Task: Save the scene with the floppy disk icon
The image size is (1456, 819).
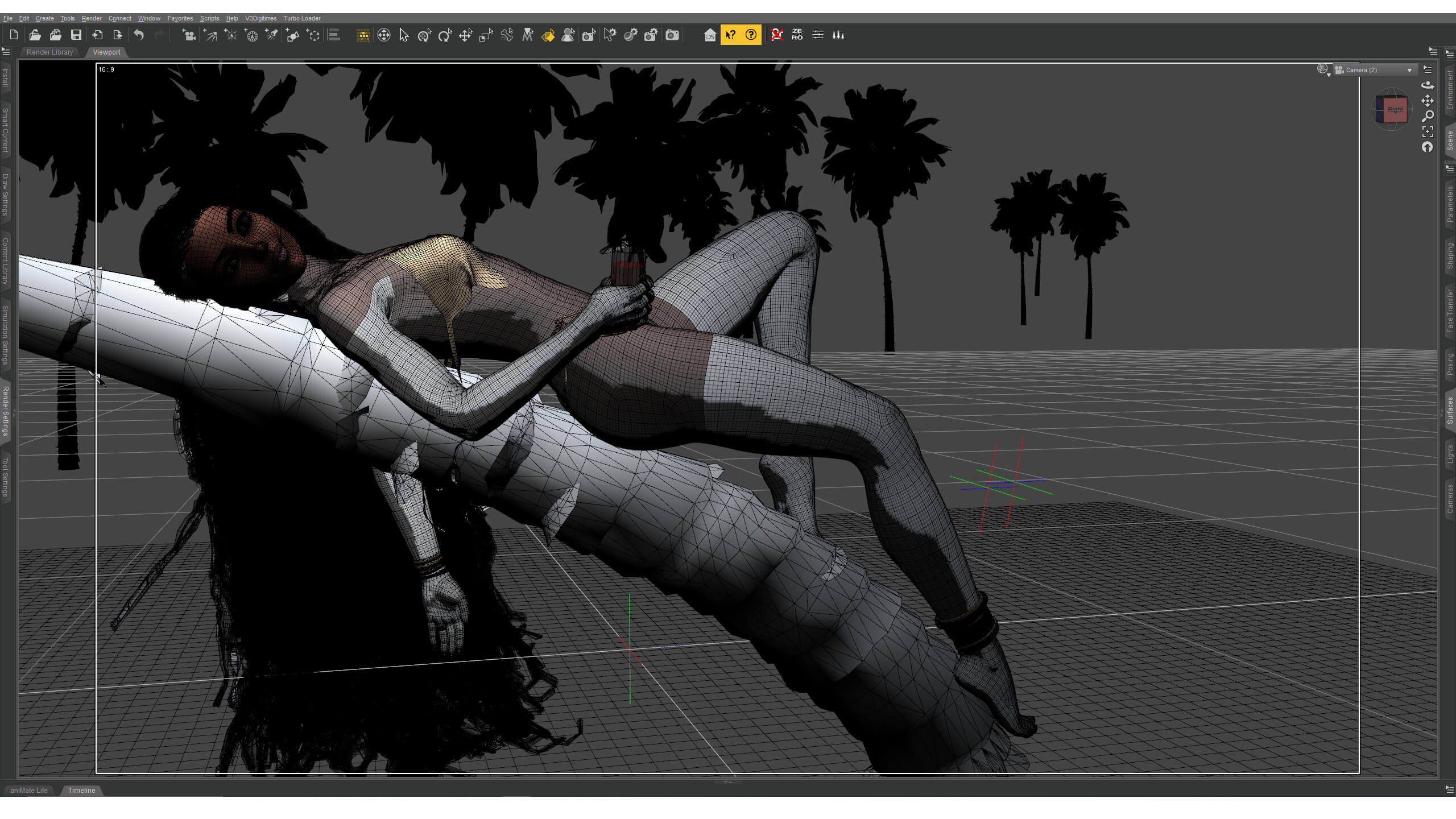Action: 76,35
